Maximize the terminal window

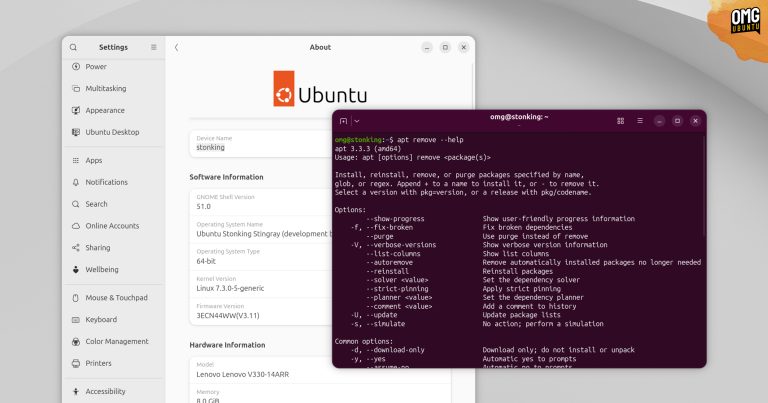click(677, 121)
